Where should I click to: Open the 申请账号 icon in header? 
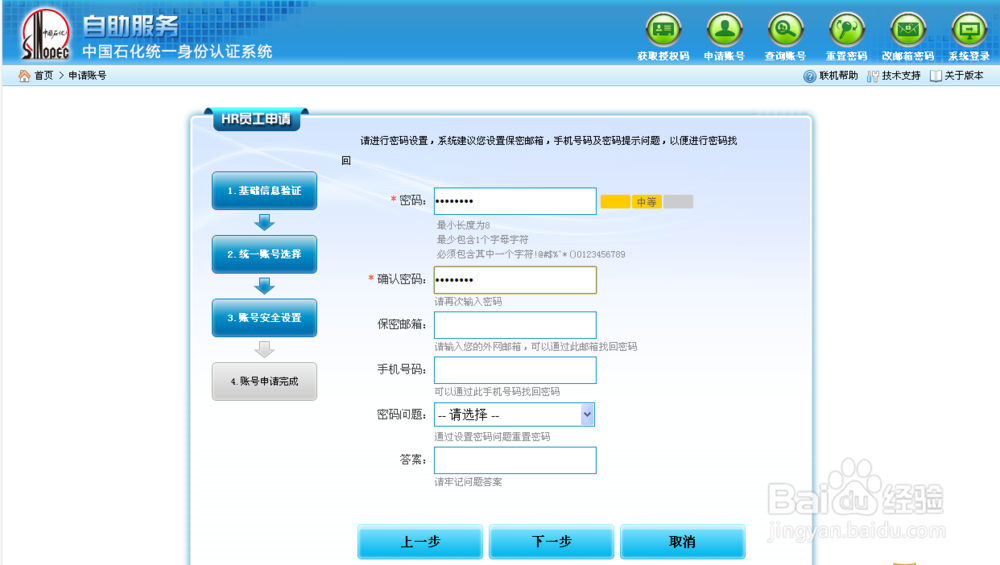click(x=724, y=29)
